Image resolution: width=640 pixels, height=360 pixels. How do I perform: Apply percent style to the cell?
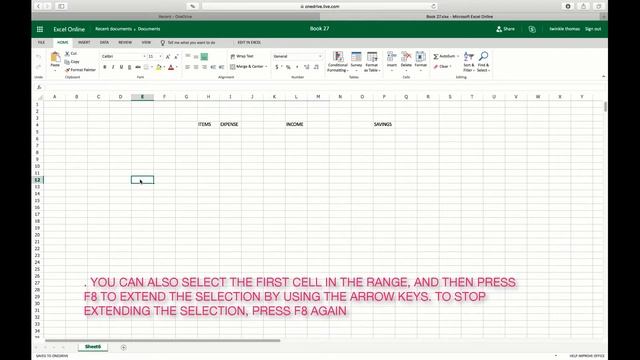pyautogui.click(x=288, y=67)
